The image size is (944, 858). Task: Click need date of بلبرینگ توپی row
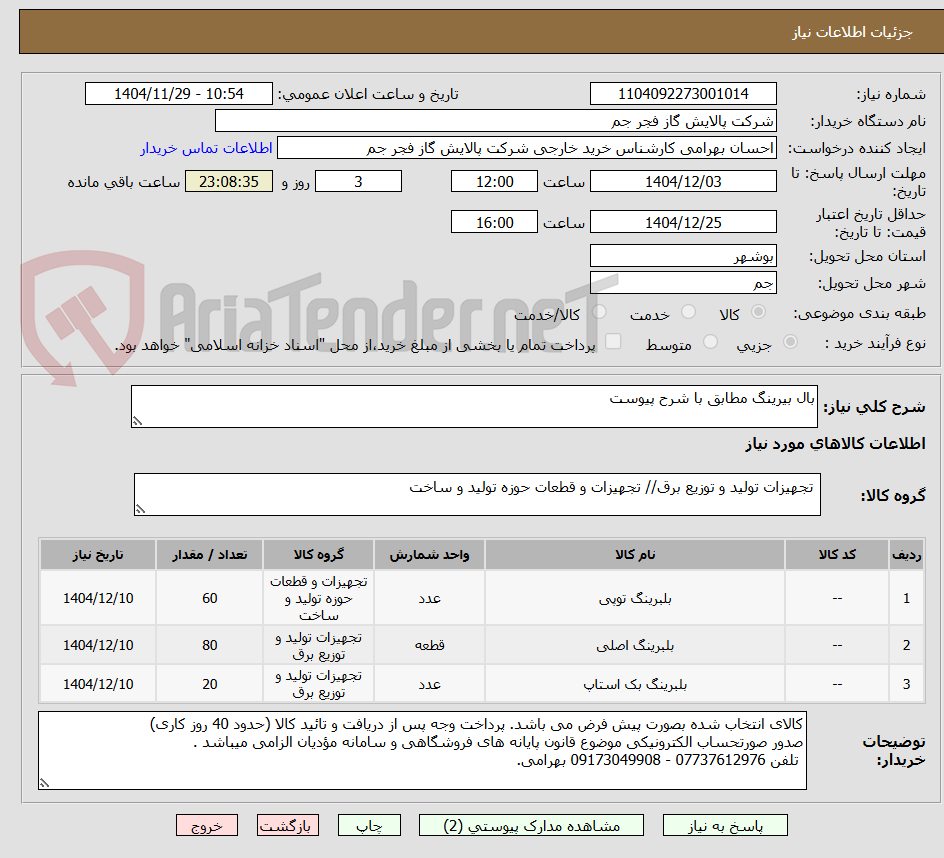98,598
